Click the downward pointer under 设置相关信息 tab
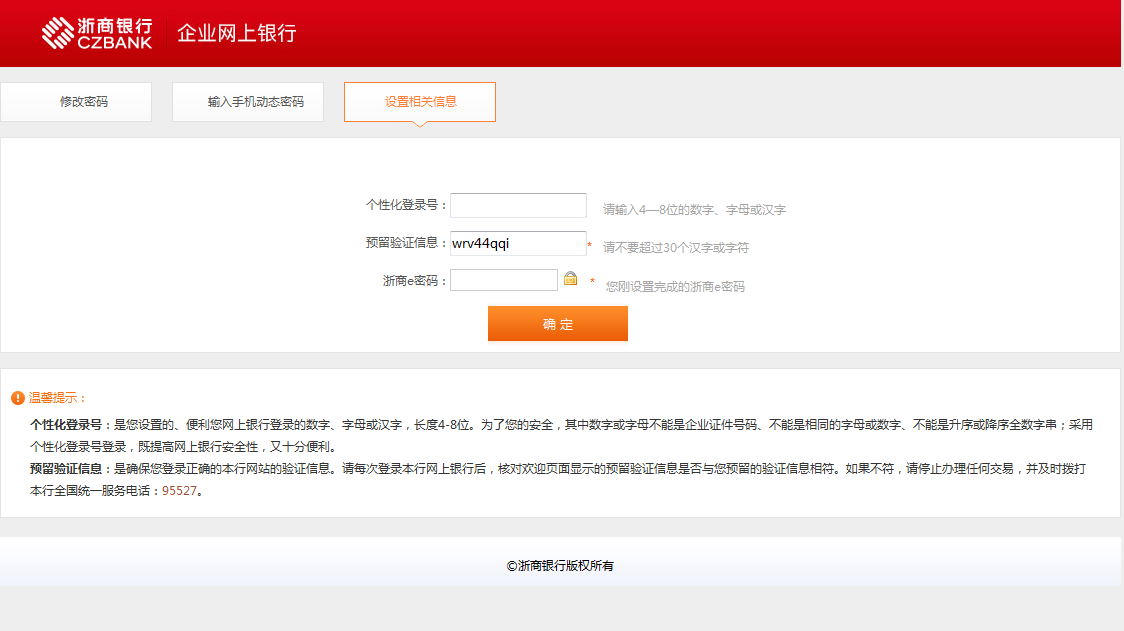Viewport: 1124px width, 631px height. [420, 125]
